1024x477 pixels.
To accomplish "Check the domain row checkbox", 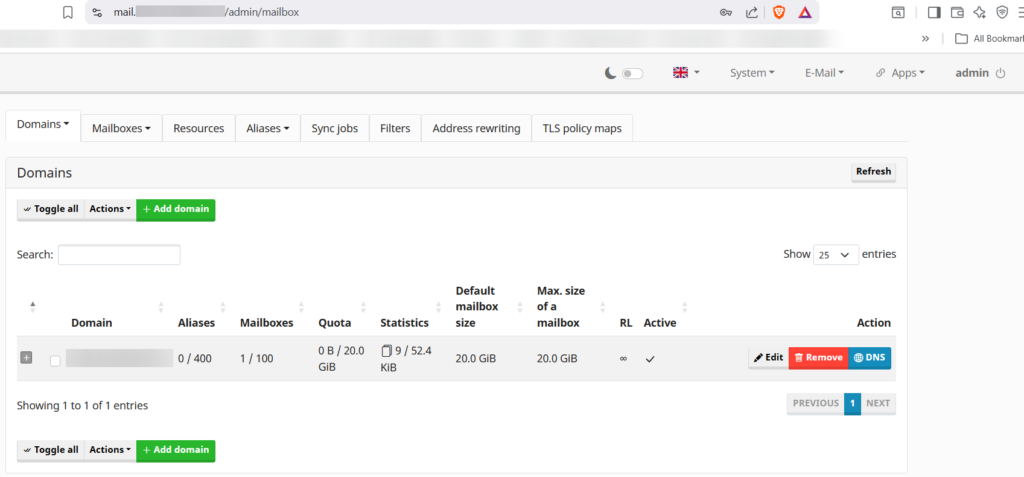I will tap(56, 360).
